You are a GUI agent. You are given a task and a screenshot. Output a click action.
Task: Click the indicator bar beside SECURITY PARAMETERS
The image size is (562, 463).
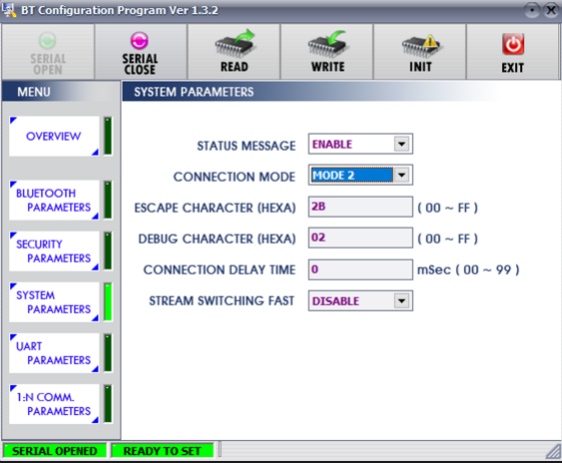coord(108,251)
